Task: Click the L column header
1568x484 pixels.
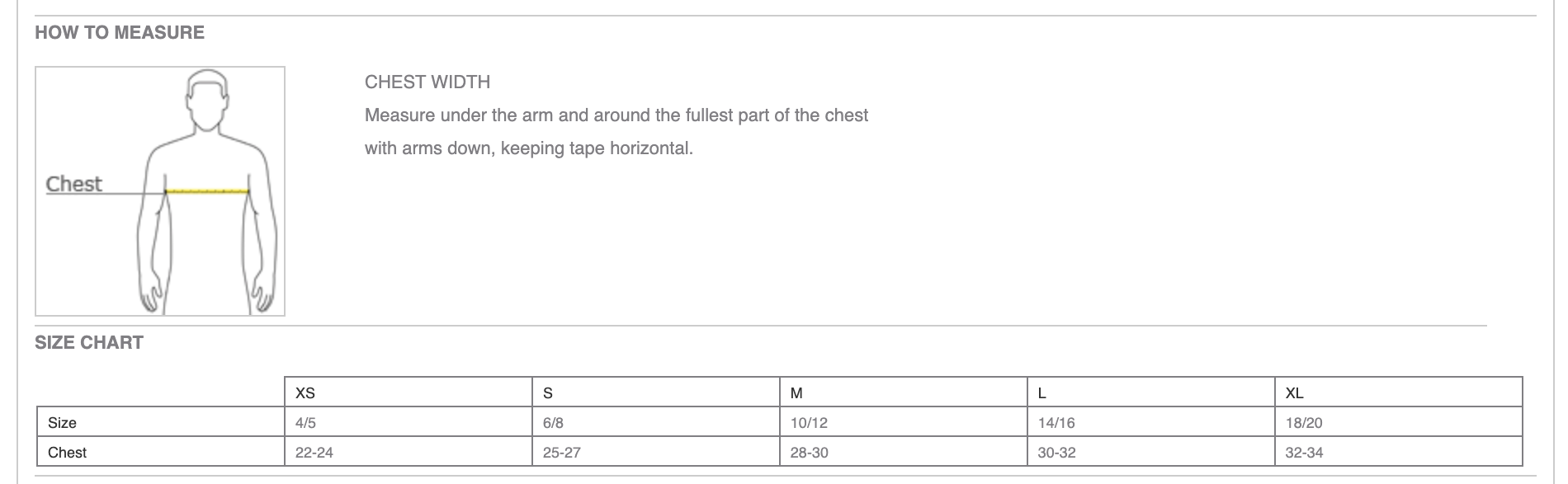Action: coord(1042,393)
